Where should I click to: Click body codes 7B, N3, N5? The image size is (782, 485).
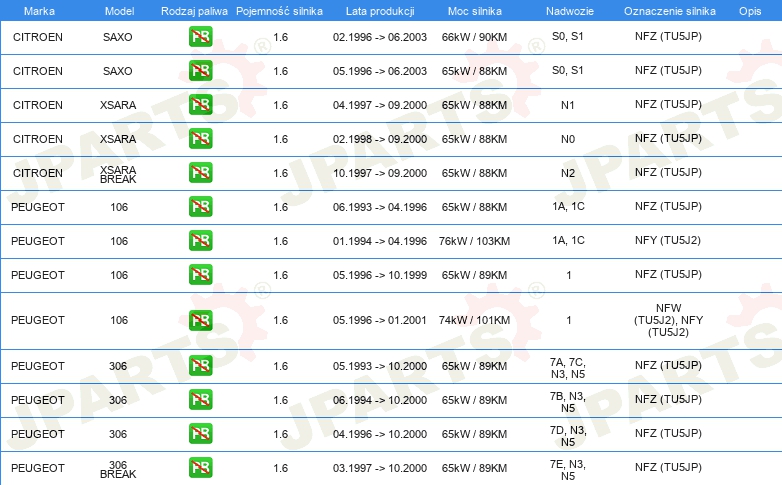(x=568, y=402)
